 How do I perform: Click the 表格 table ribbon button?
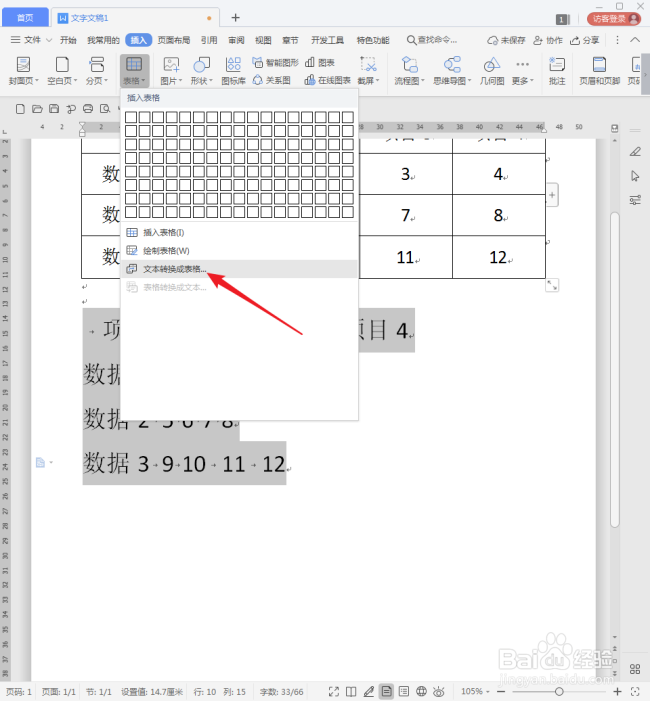[x=134, y=70]
